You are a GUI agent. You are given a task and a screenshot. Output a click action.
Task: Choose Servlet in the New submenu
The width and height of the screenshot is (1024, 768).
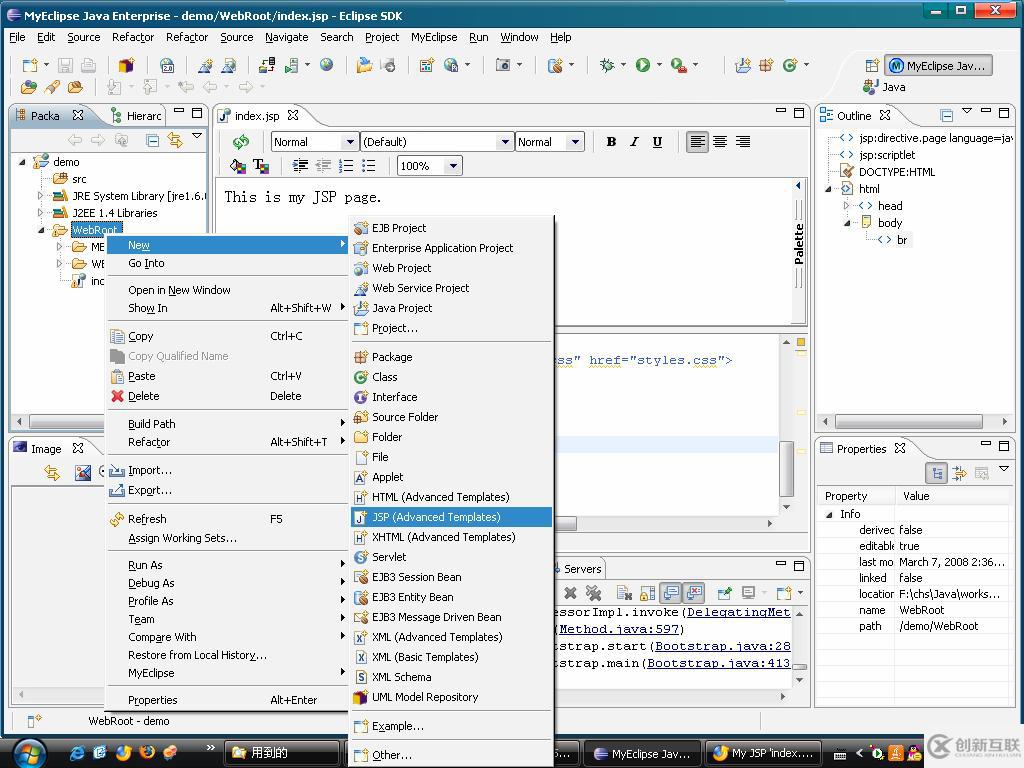(389, 557)
